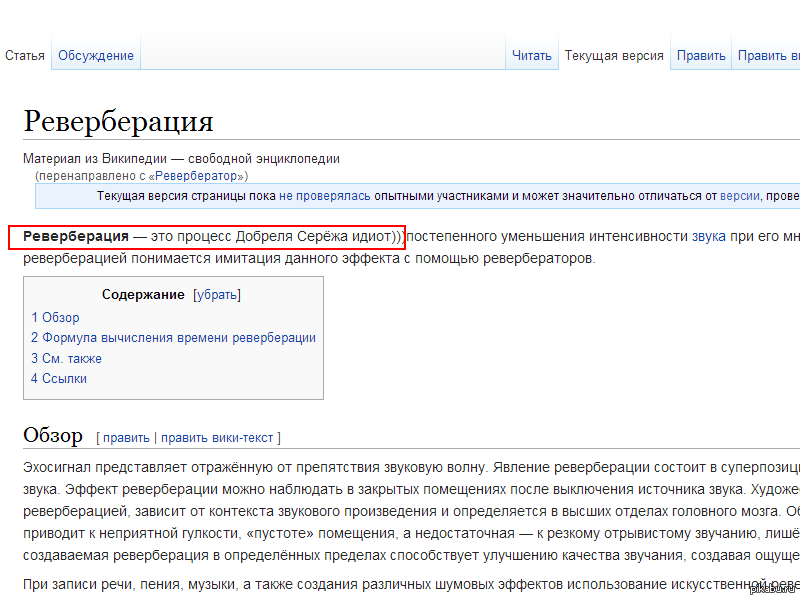Click 'править вики-текст' beside Обзор heading
The height and width of the screenshot is (600, 800).
218,438
